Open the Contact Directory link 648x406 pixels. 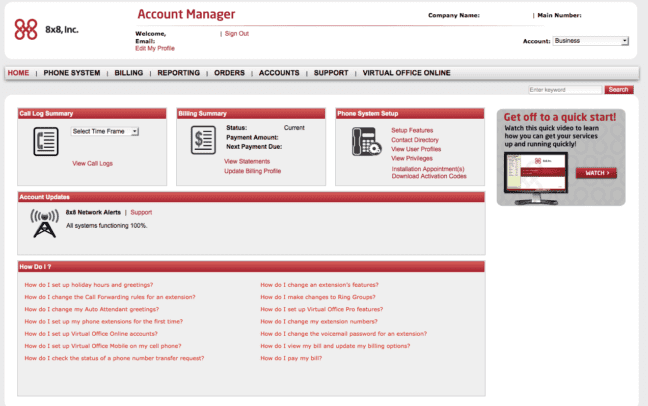[415, 140]
